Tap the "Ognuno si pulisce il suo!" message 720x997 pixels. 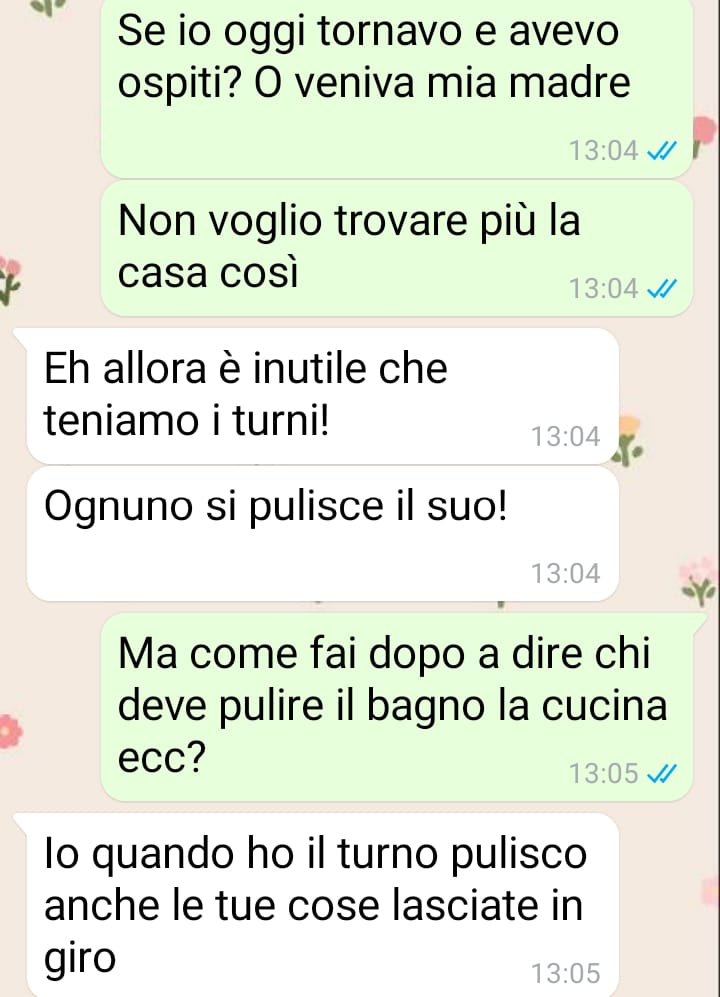click(x=322, y=533)
